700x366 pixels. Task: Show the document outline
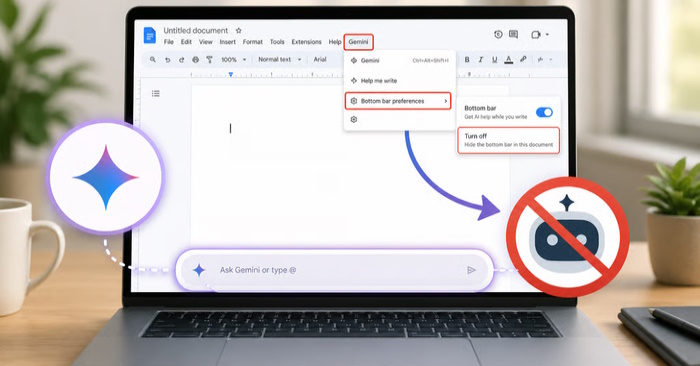pyautogui.click(x=155, y=93)
